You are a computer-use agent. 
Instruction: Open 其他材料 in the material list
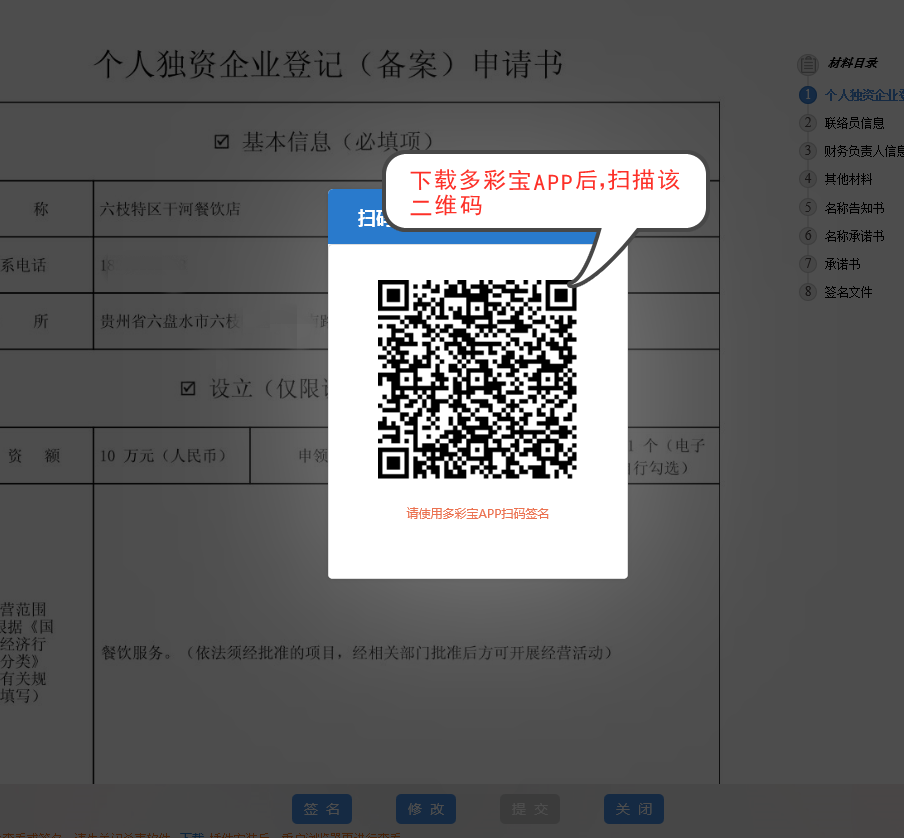pos(848,179)
